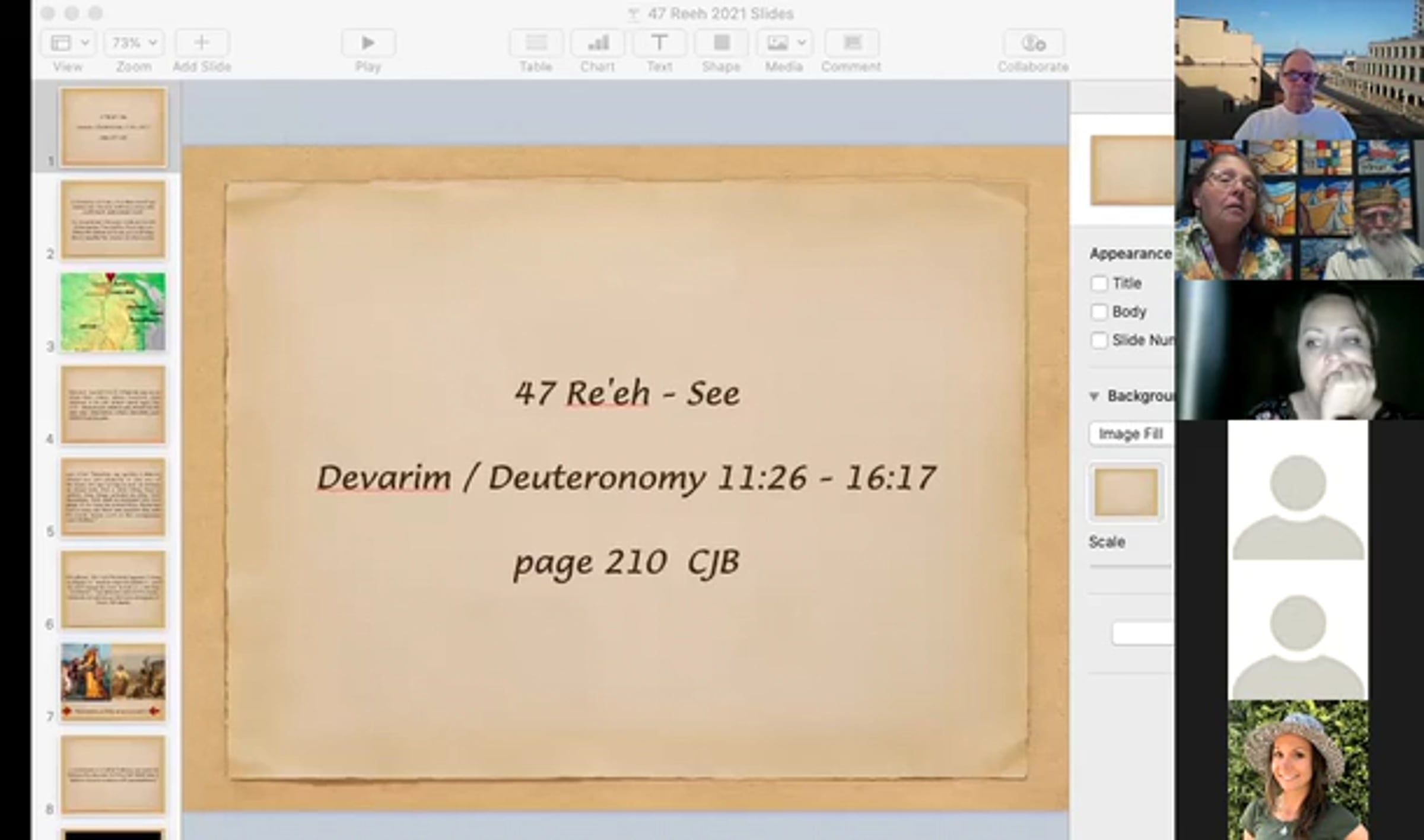Viewport: 1424px width, 840px height.
Task: Click the Collaborate icon
Action: coord(1033,43)
